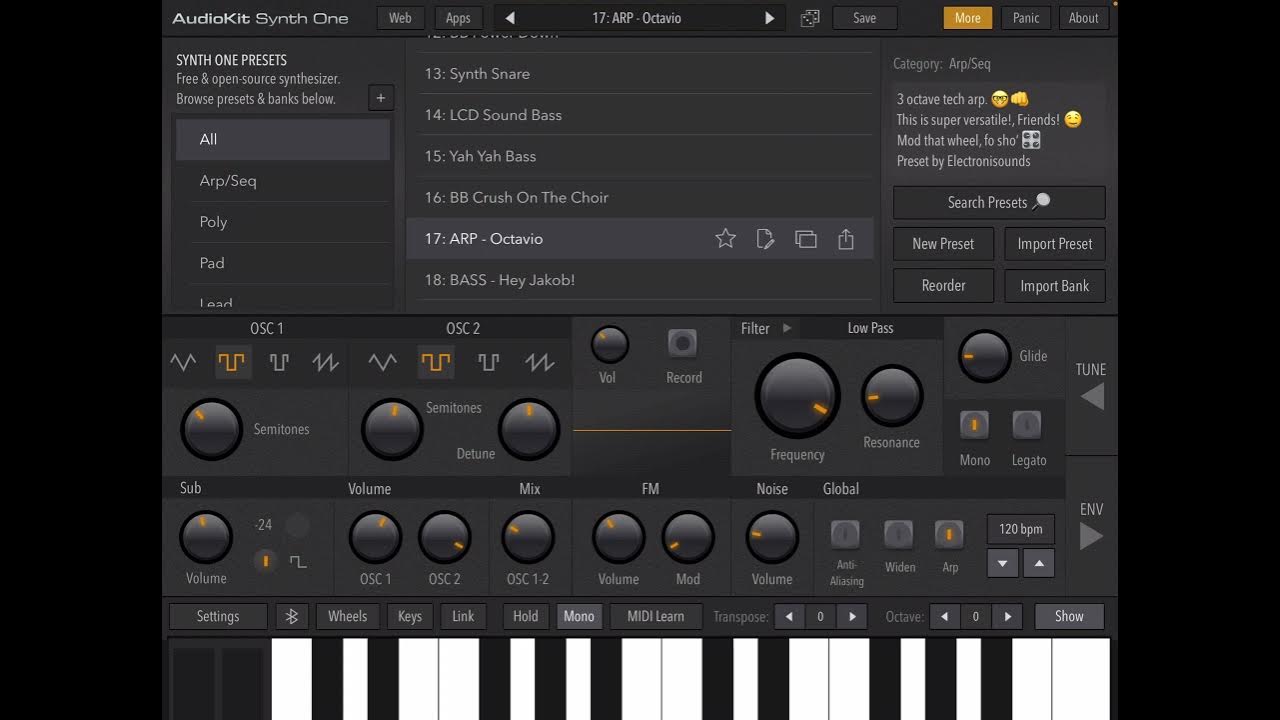
Task: Decrease Transpose value
Action: tap(789, 617)
